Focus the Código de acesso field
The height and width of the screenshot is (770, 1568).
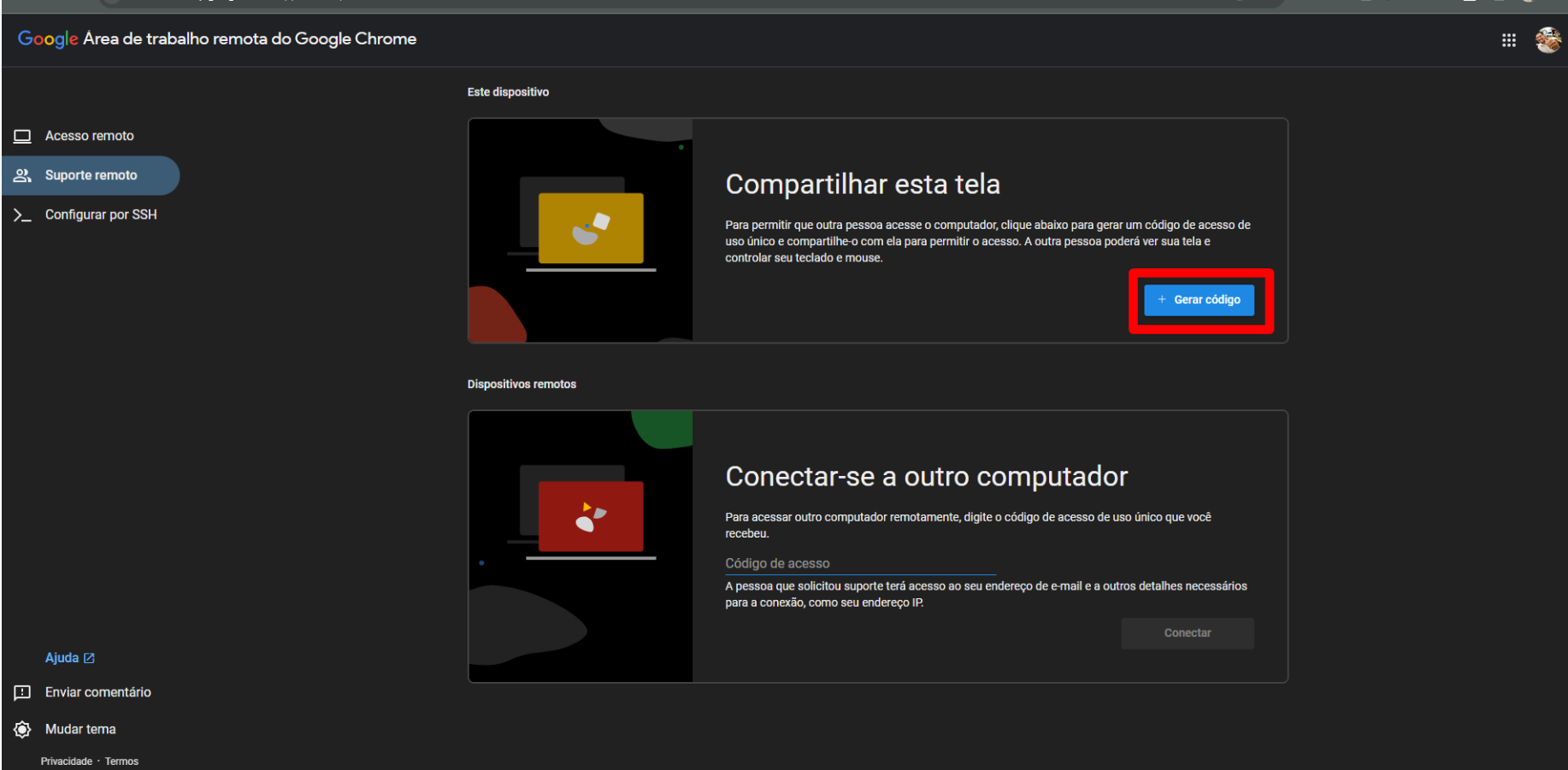860,564
